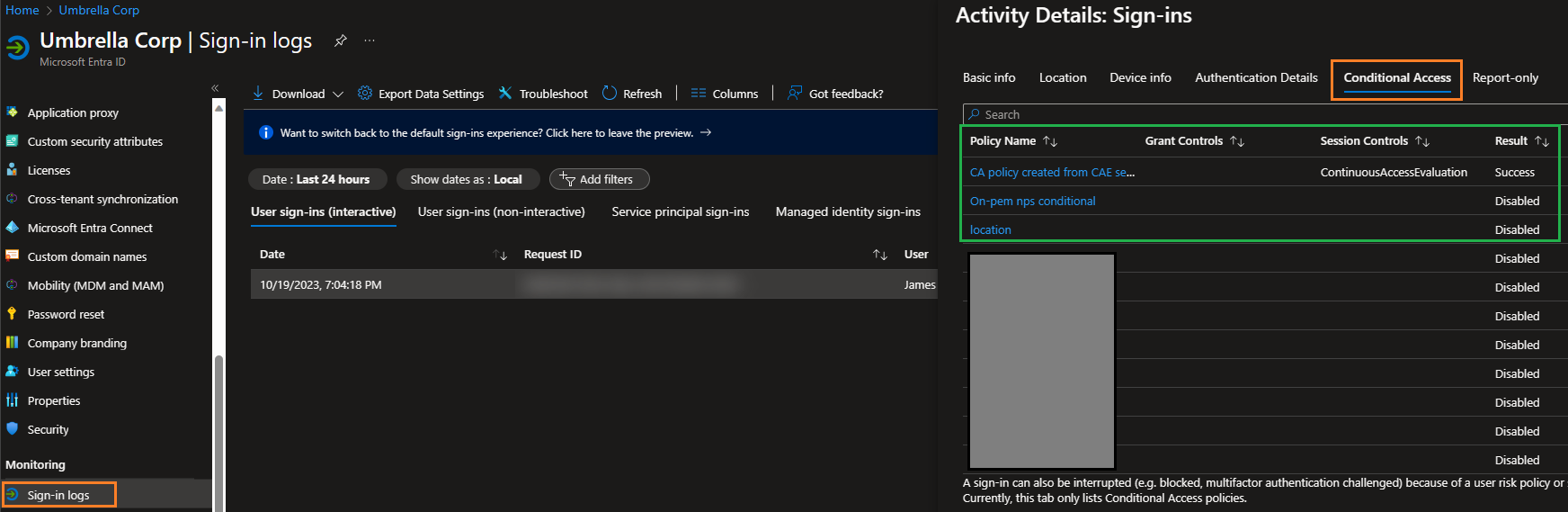Image resolution: width=1568 pixels, height=512 pixels.
Task: Click Disabled result in location policy row
Action: [x=1517, y=229]
